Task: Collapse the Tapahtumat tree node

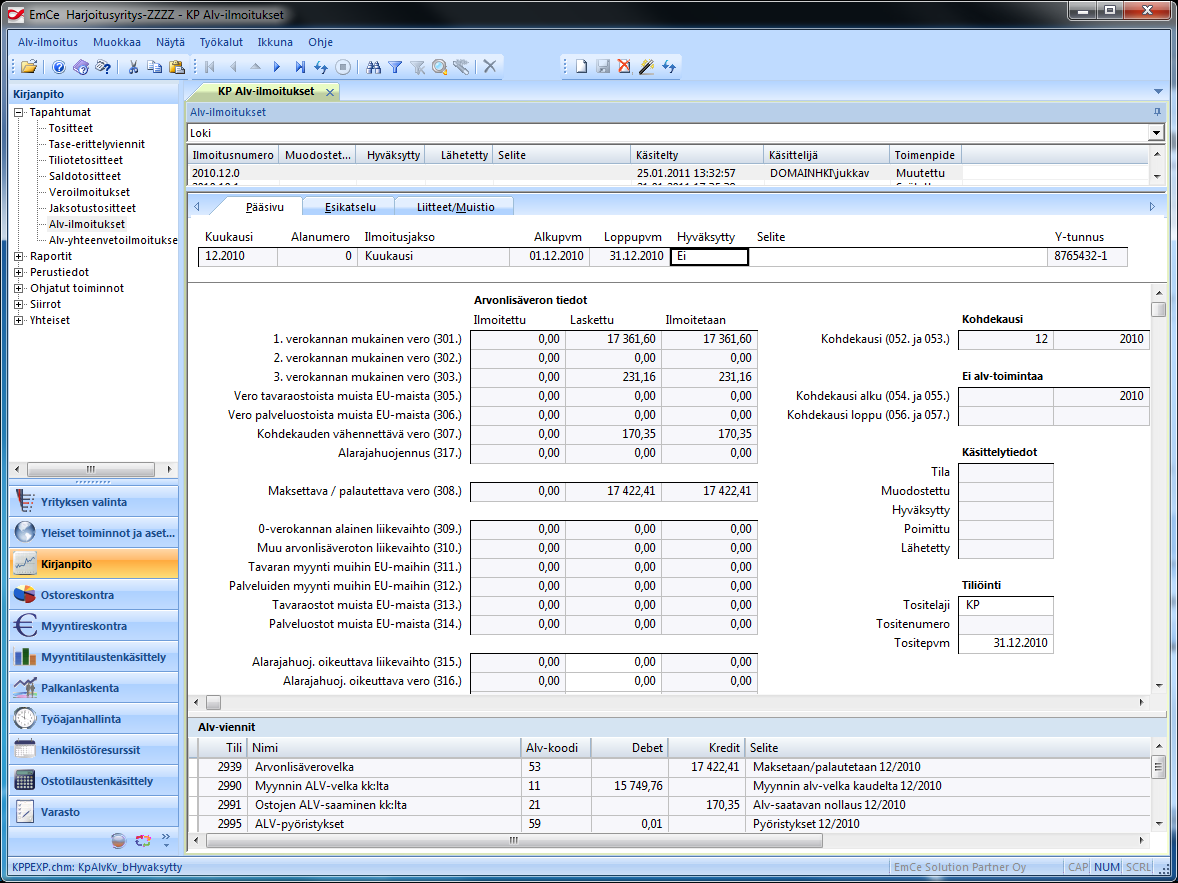Action: click(19, 112)
